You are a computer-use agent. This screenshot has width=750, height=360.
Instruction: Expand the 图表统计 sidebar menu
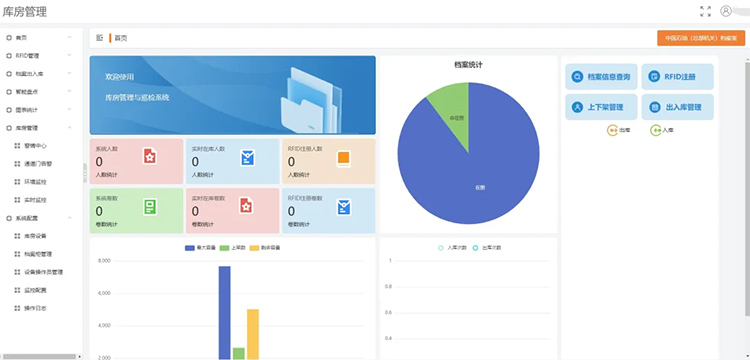(x=39, y=109)
